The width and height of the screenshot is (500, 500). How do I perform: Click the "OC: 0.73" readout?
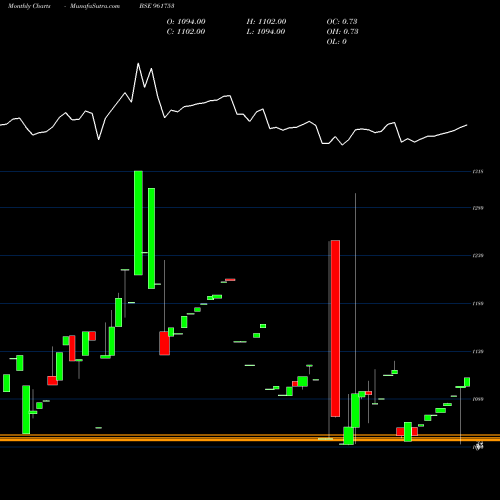click(342, 22)
